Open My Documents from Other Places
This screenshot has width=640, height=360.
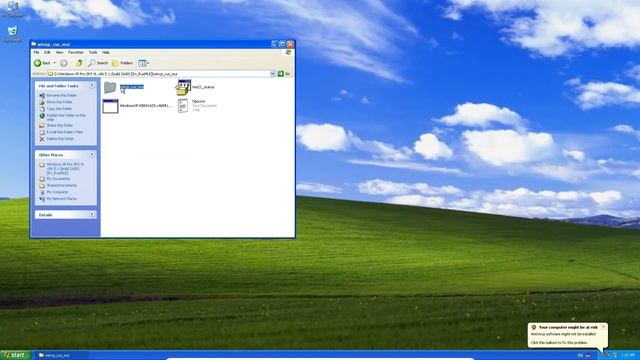[x=58, y=179]
